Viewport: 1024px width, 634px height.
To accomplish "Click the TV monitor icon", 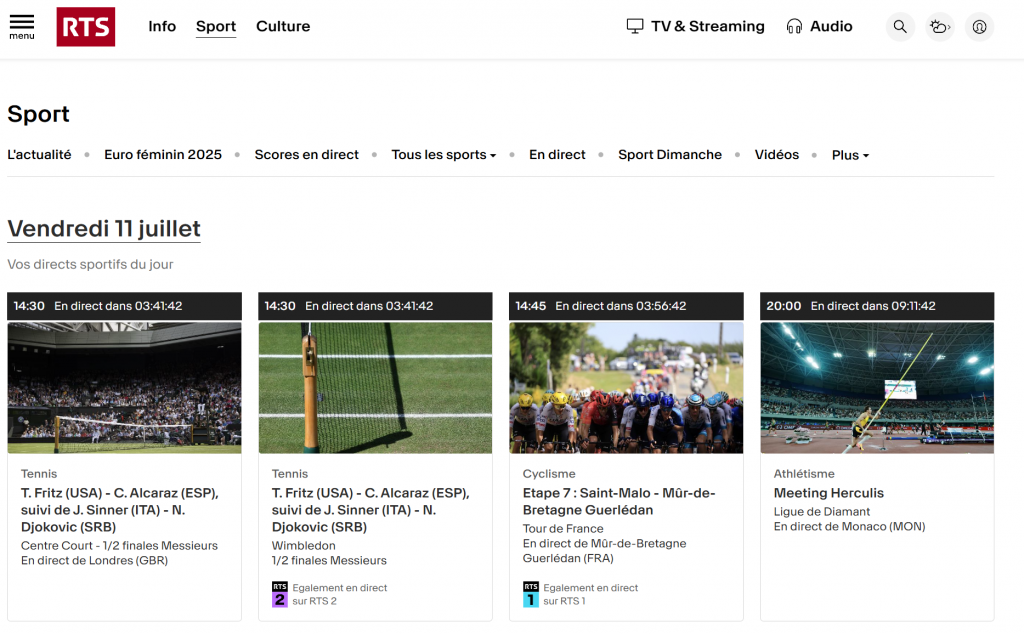I will 635,26.
